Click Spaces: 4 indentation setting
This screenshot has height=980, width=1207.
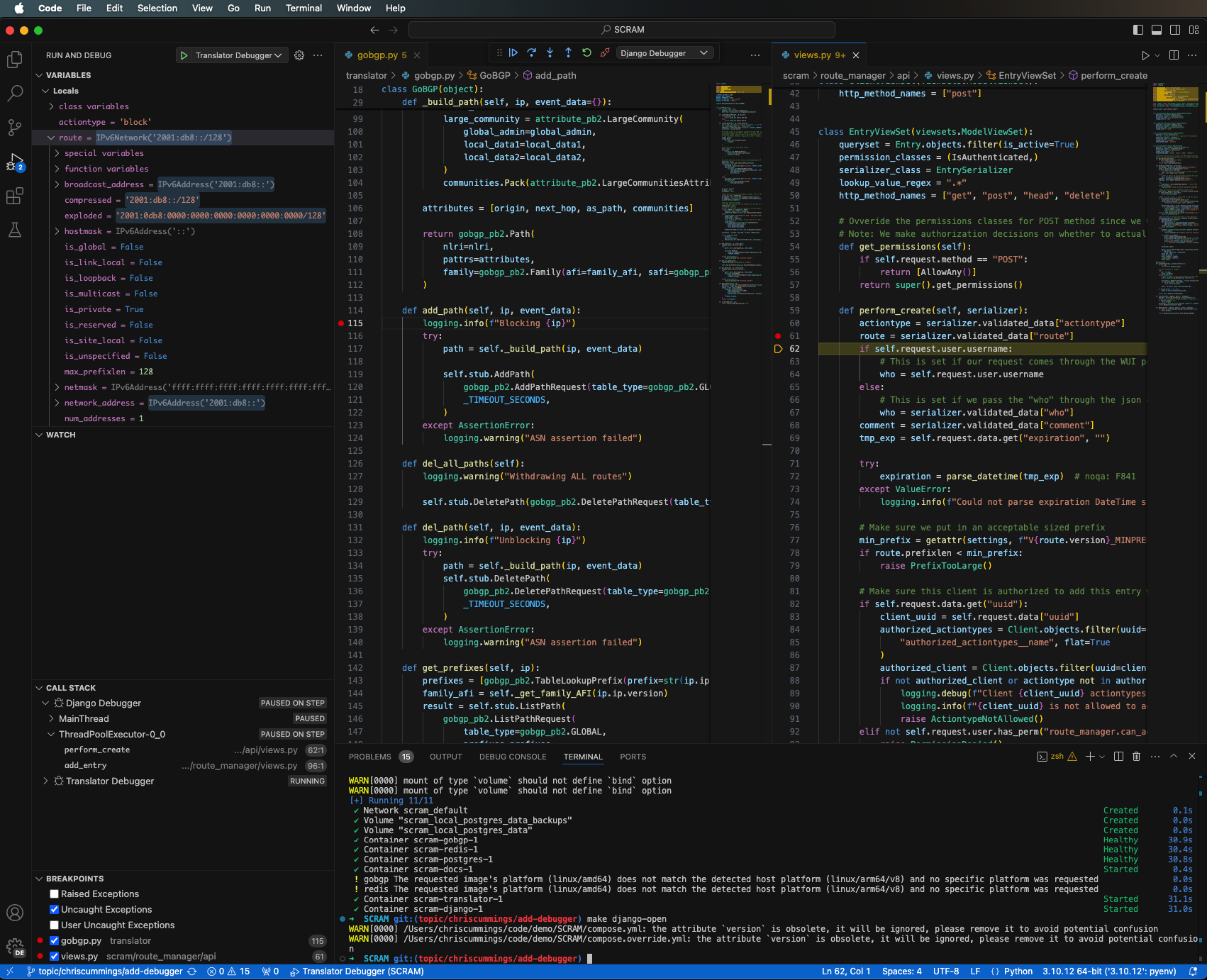tap(901, 971)
